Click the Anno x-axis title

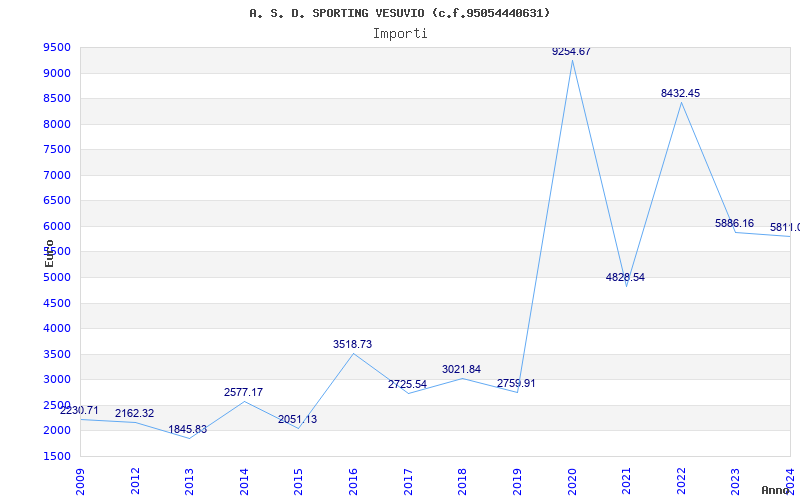(775, 490)
